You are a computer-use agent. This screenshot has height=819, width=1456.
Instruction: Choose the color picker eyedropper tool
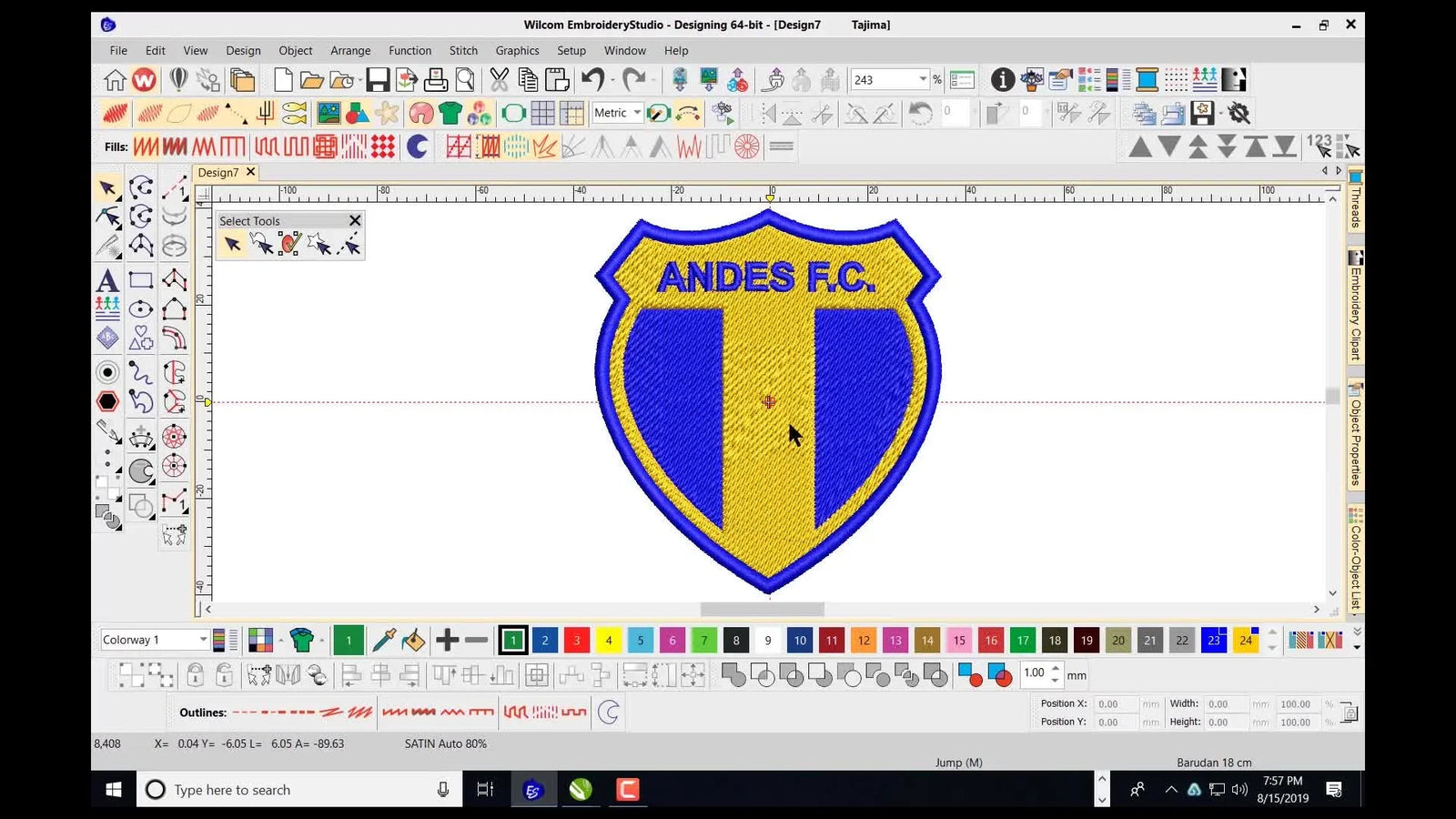[x=382, y=641]
